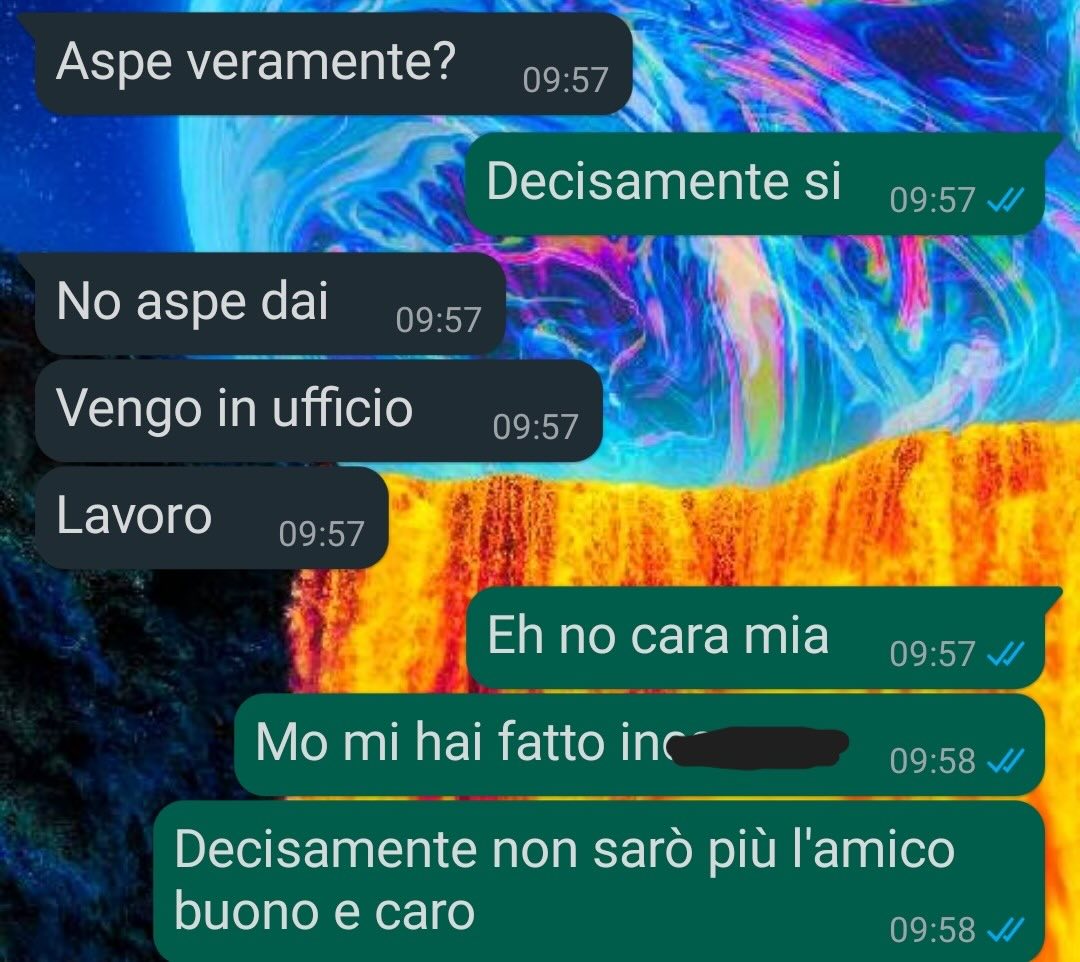This screenshot has height=962, width=1080.
Task: Click double checkmarks on 'Mo mi hai fatto'
Action: coord(1006,762)
